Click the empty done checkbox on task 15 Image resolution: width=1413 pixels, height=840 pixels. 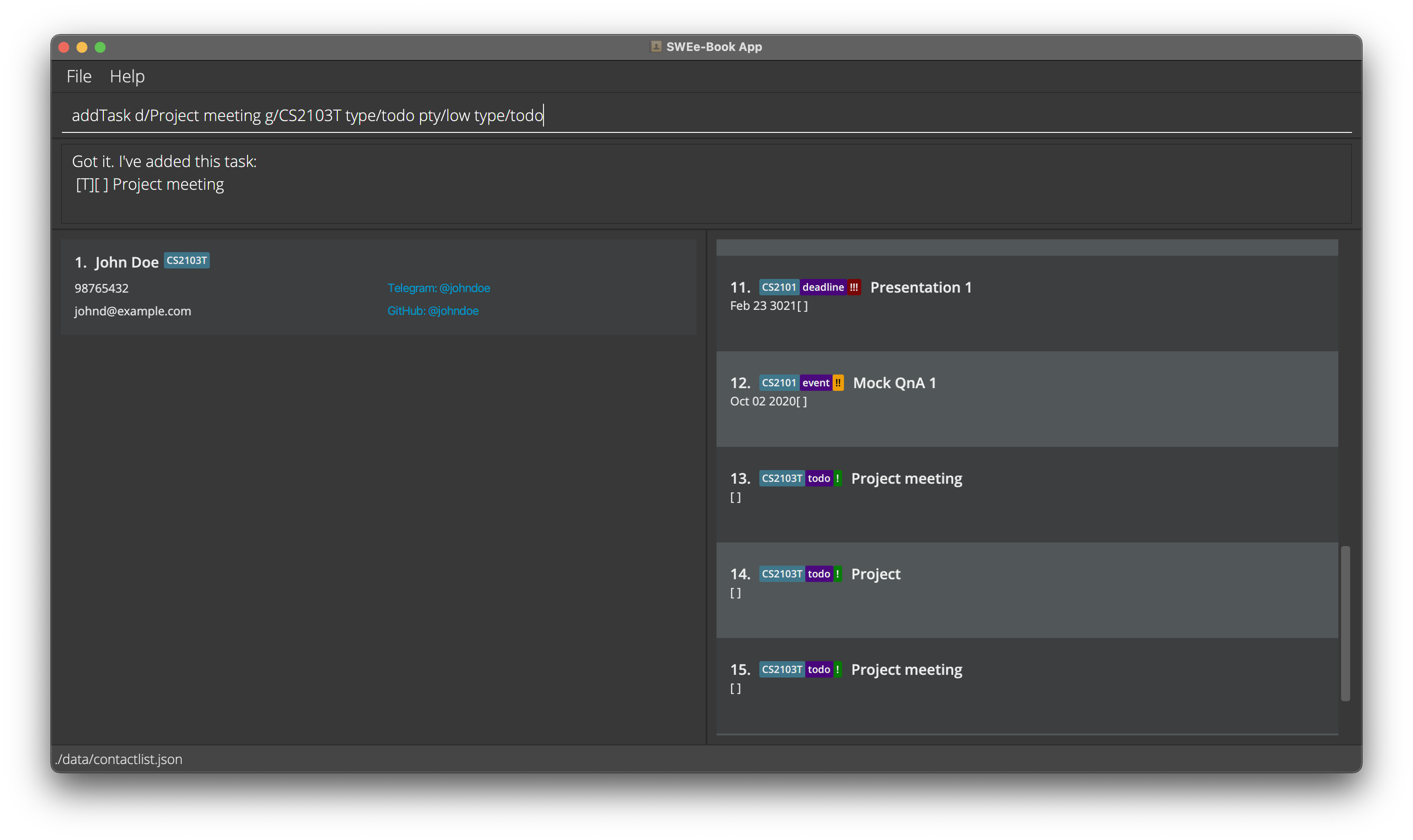[x=735, y=689]
